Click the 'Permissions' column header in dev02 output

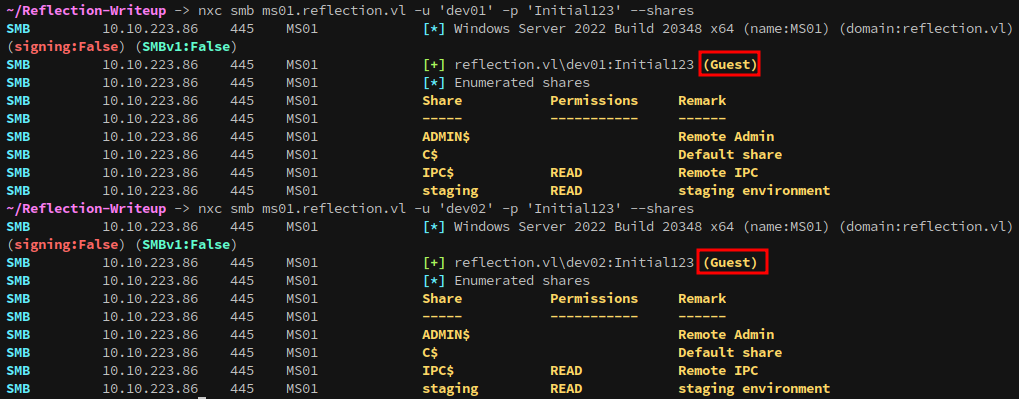pos(594,299)
